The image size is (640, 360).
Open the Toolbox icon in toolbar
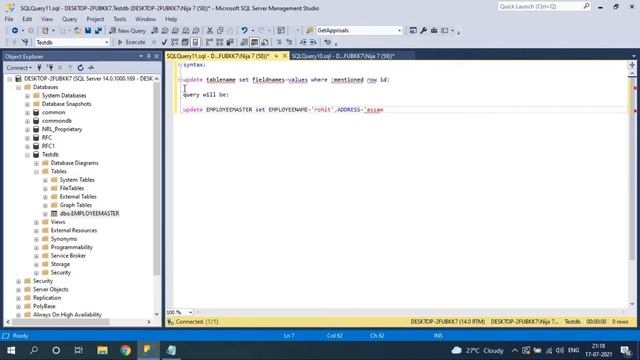tap(434, 31)
